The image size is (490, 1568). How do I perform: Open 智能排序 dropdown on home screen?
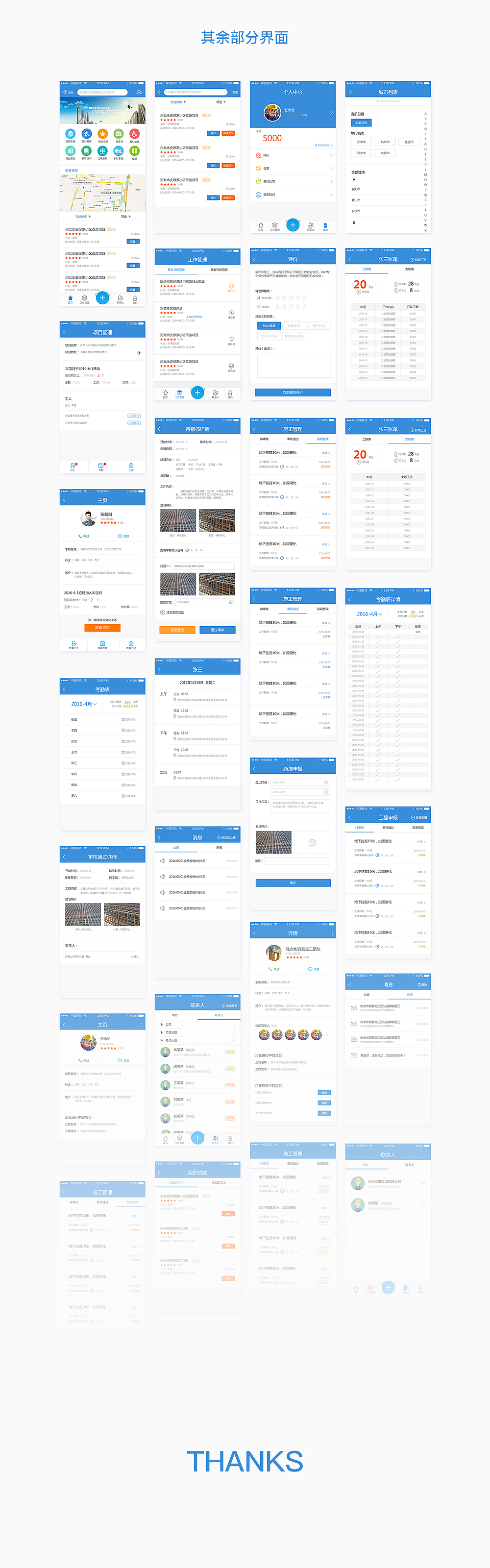[83, 216]
